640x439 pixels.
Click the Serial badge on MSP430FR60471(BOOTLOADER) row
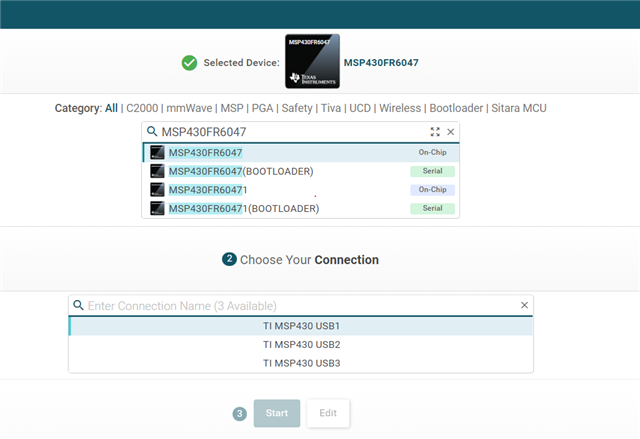click(x=432, y=208)
